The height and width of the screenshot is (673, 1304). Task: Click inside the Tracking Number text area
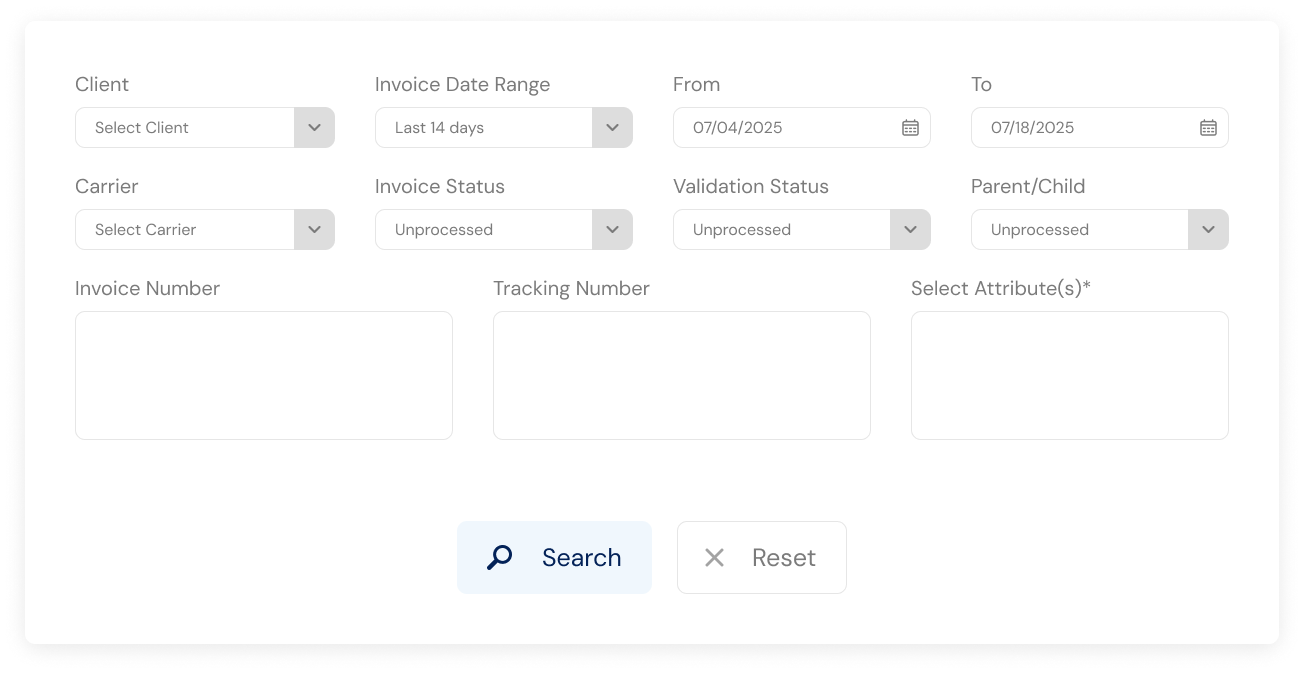[x=682, y=375]
